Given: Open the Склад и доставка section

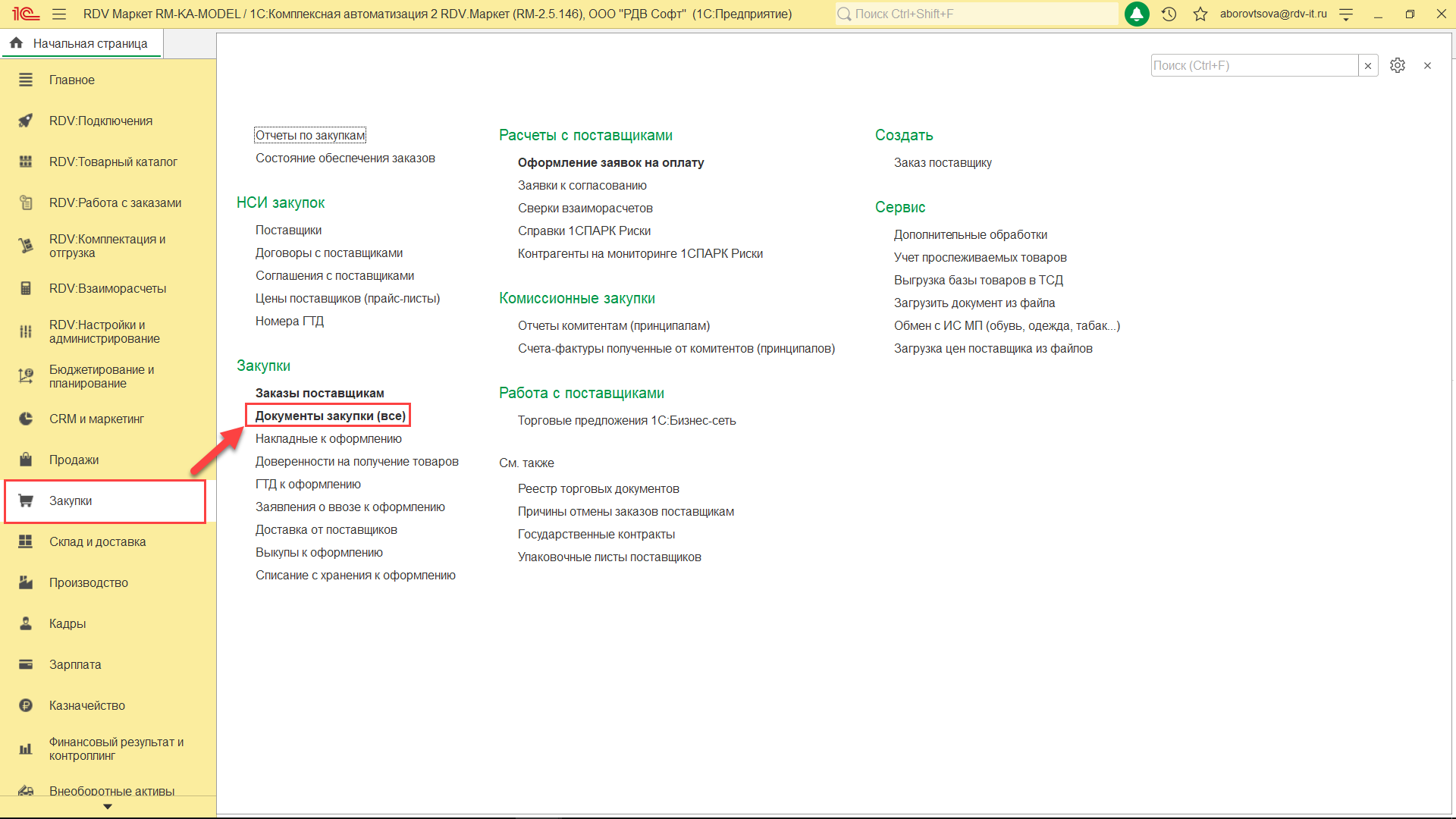Looking at the screenshot, I should pyautogui.click(x=97, y=541).
